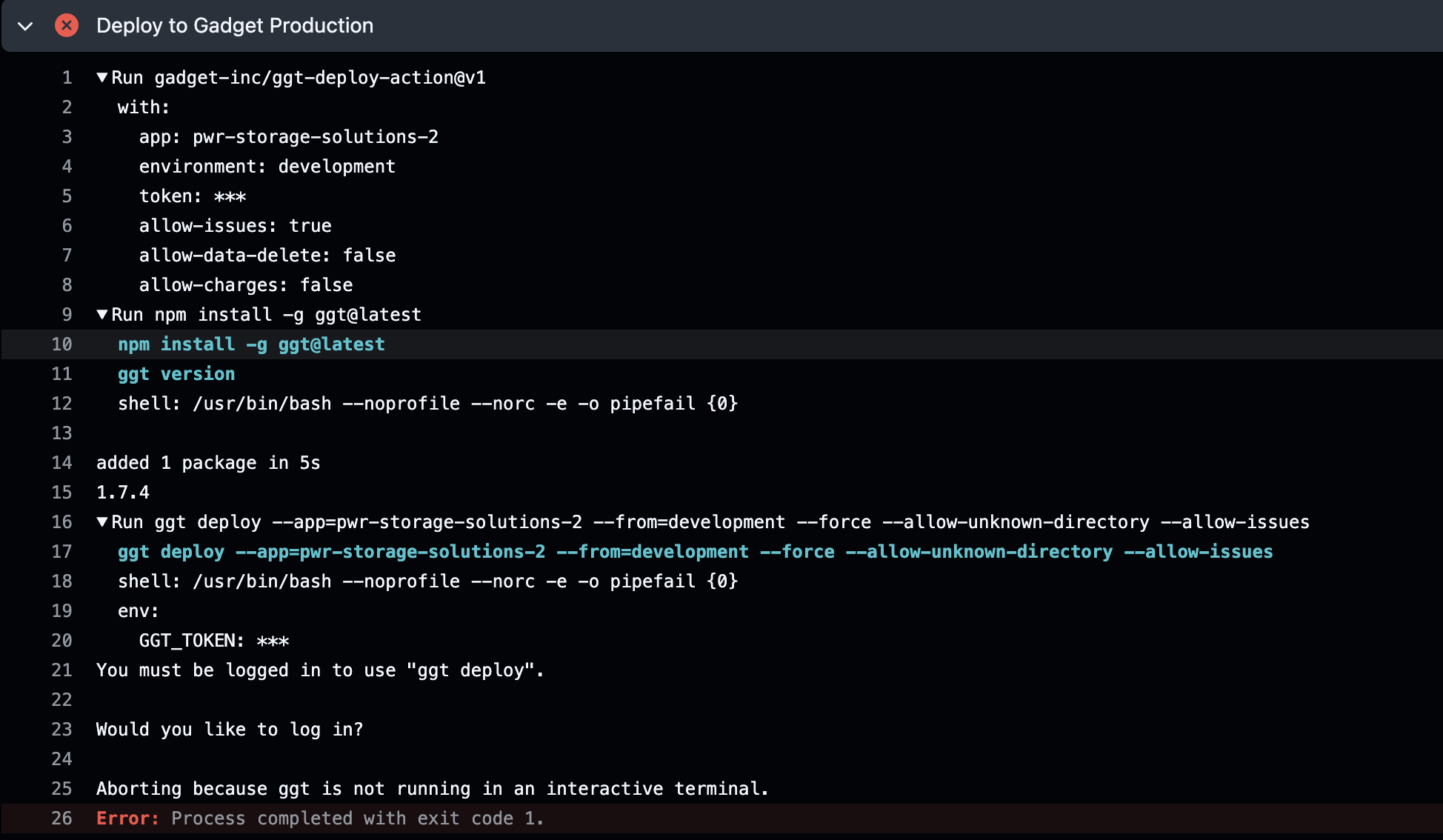Select line number 26 error line
1443x840 pixels.
(x=61, y=819)
